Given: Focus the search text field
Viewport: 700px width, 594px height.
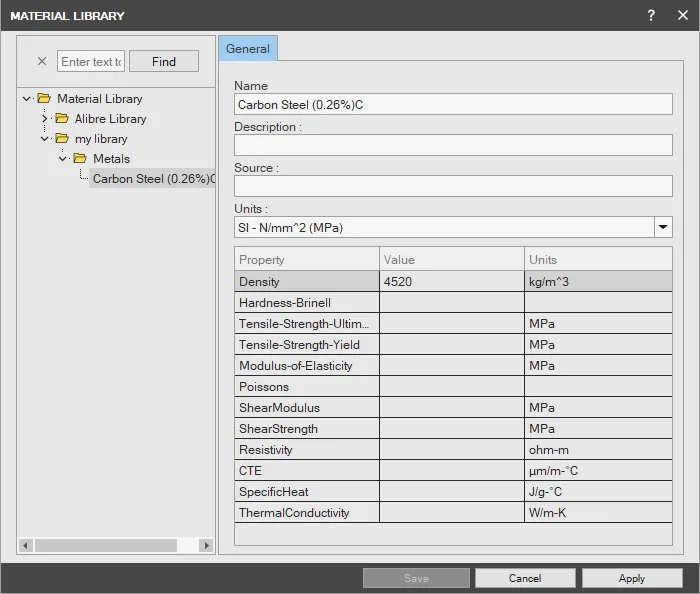Looking at the screenshot, I should click(91, 61).
